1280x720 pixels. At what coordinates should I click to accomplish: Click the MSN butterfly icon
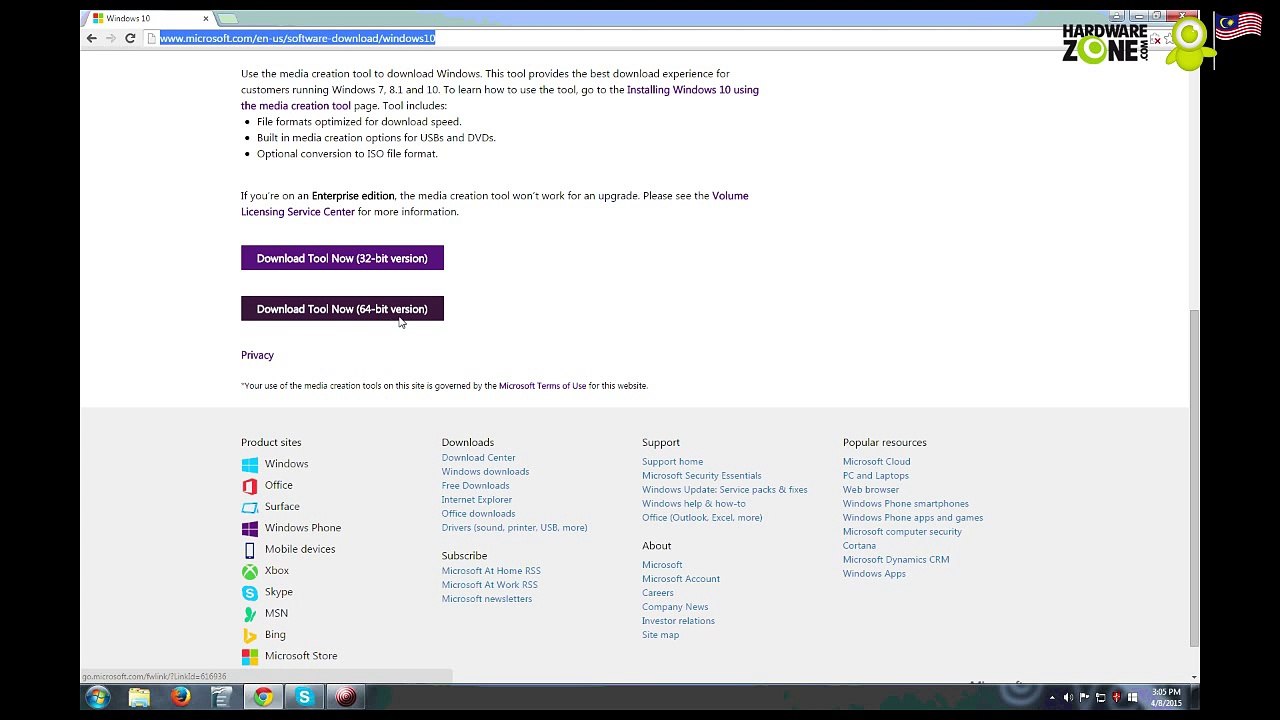point(249,614)
